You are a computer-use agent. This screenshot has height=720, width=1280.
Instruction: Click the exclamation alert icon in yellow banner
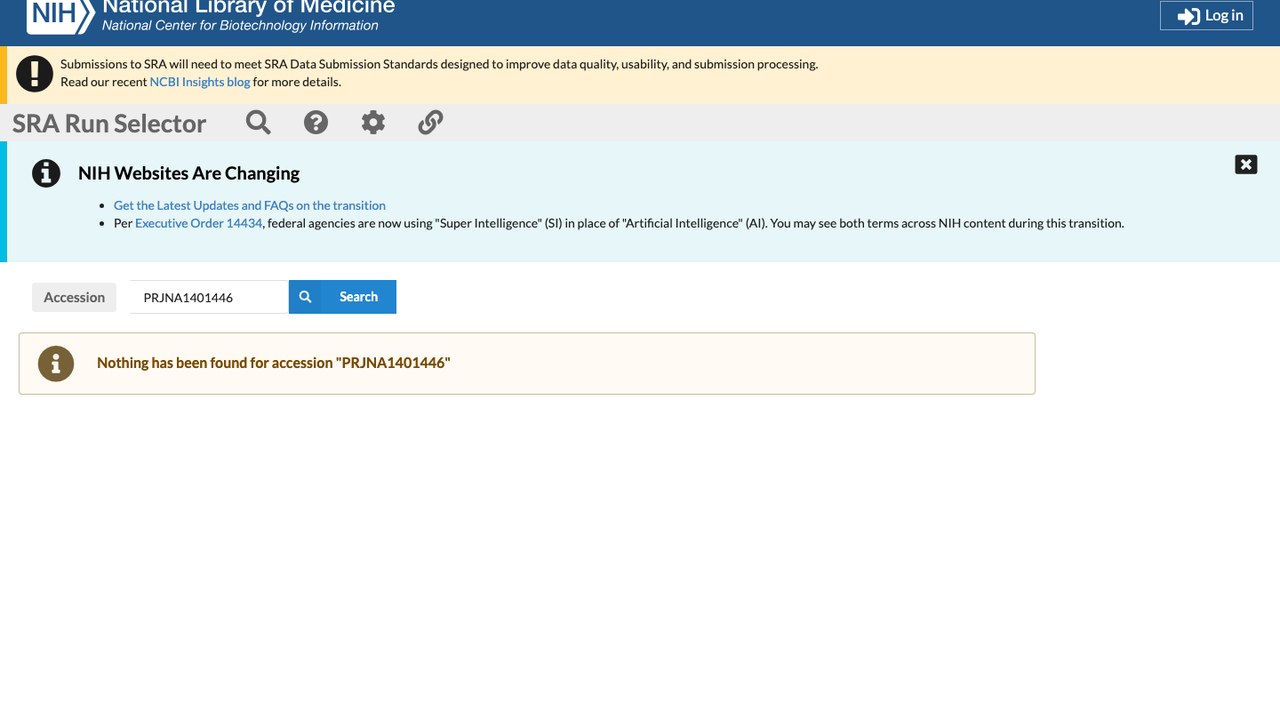pyautogui.click(x=34, y=73)
